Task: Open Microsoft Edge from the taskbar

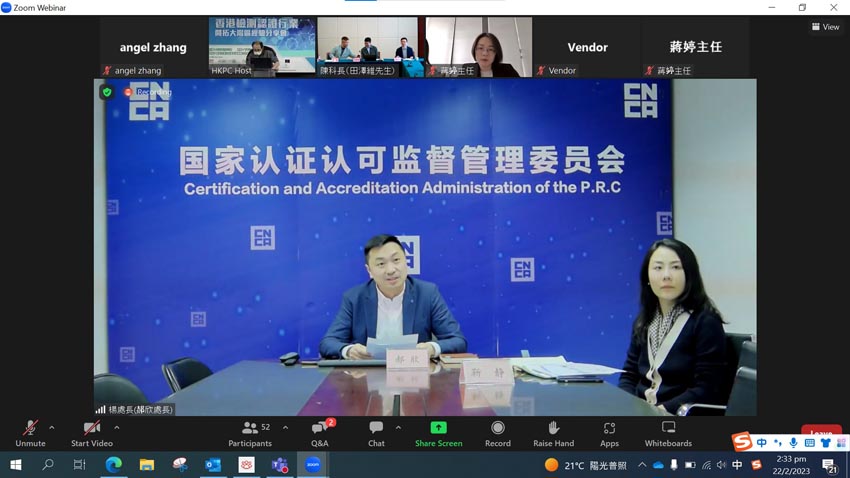Action: pos(113,465)
